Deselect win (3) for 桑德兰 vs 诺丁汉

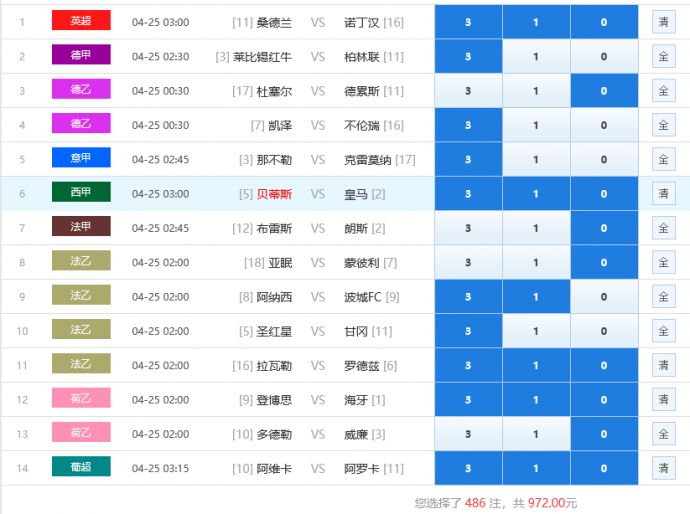468,22
